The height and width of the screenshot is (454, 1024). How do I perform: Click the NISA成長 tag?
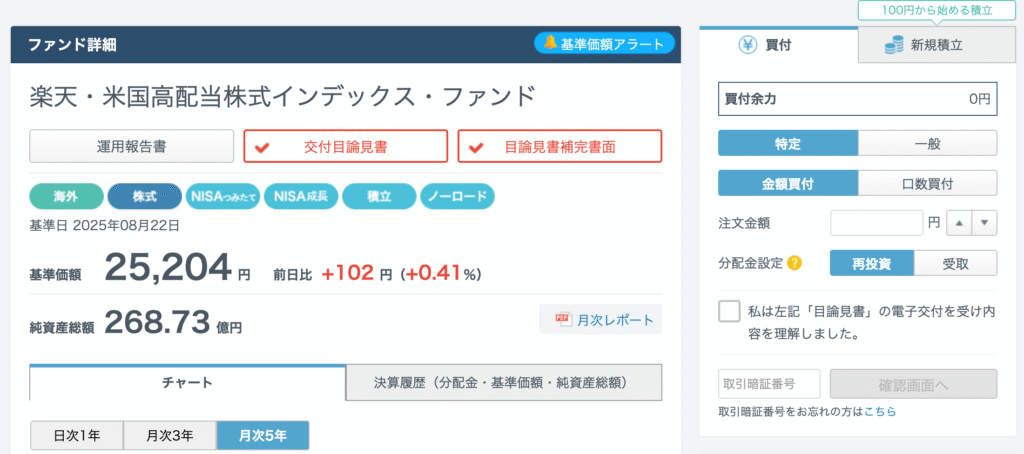coord(301,196)
